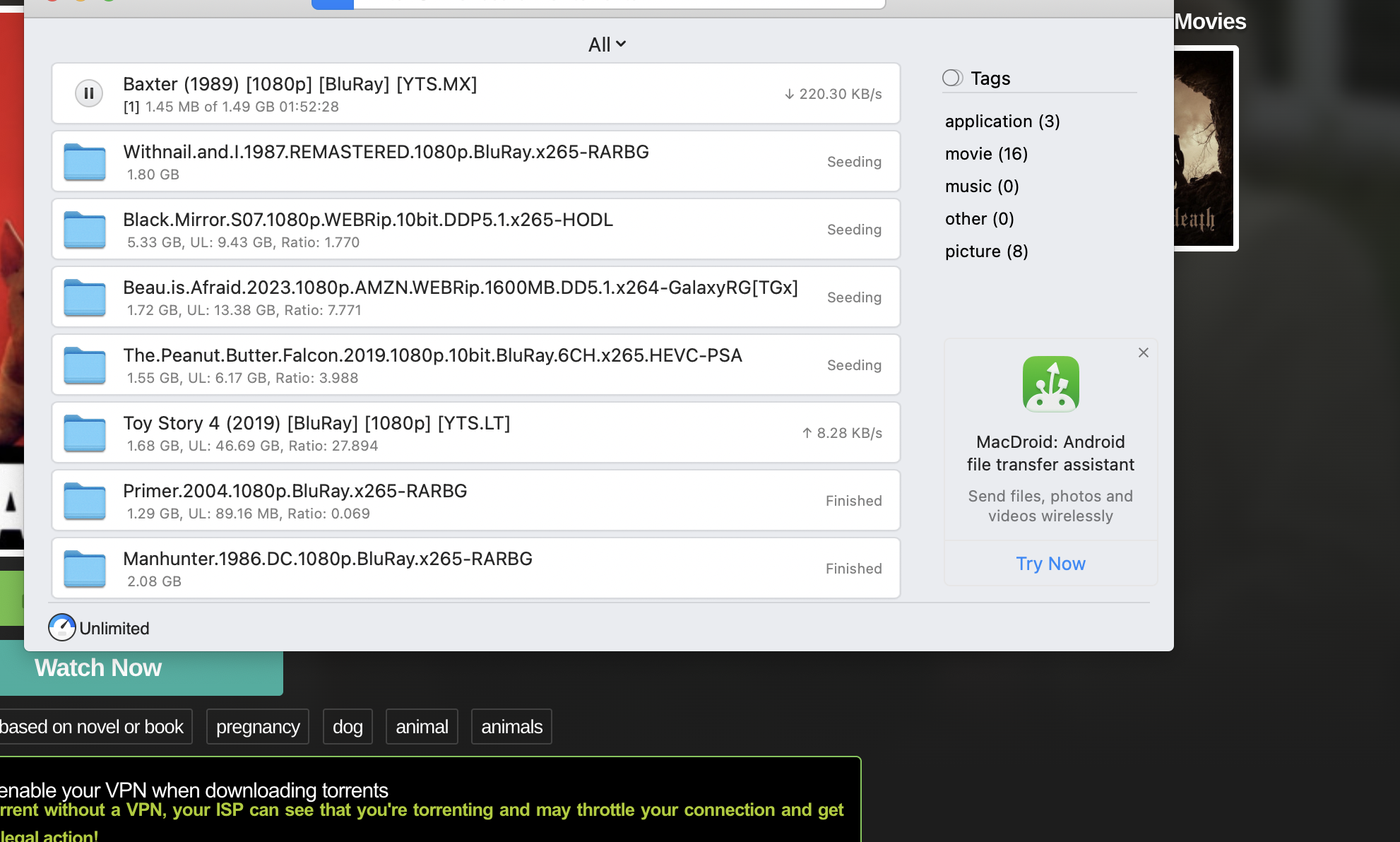The image size is (1400, 842).
Task: Open the folder icon beside Primer.2004 torrent
Action: point(84,500)
